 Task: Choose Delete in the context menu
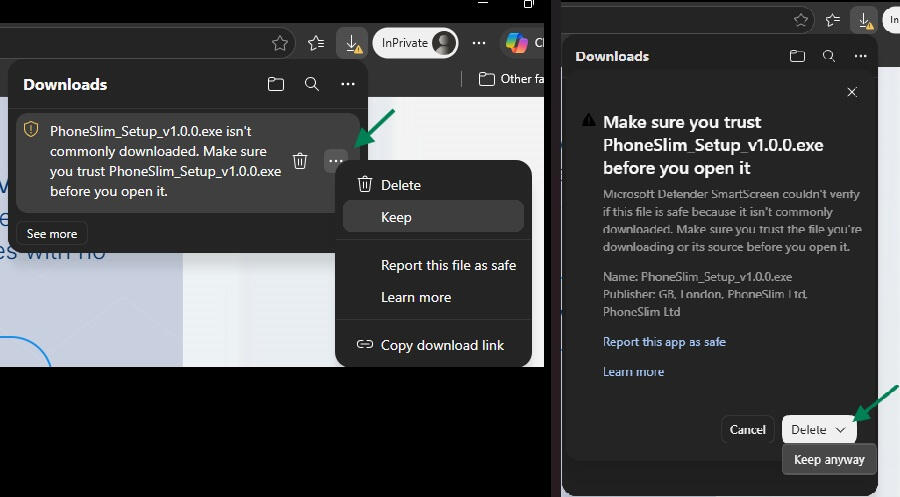(x=433, y=185)
